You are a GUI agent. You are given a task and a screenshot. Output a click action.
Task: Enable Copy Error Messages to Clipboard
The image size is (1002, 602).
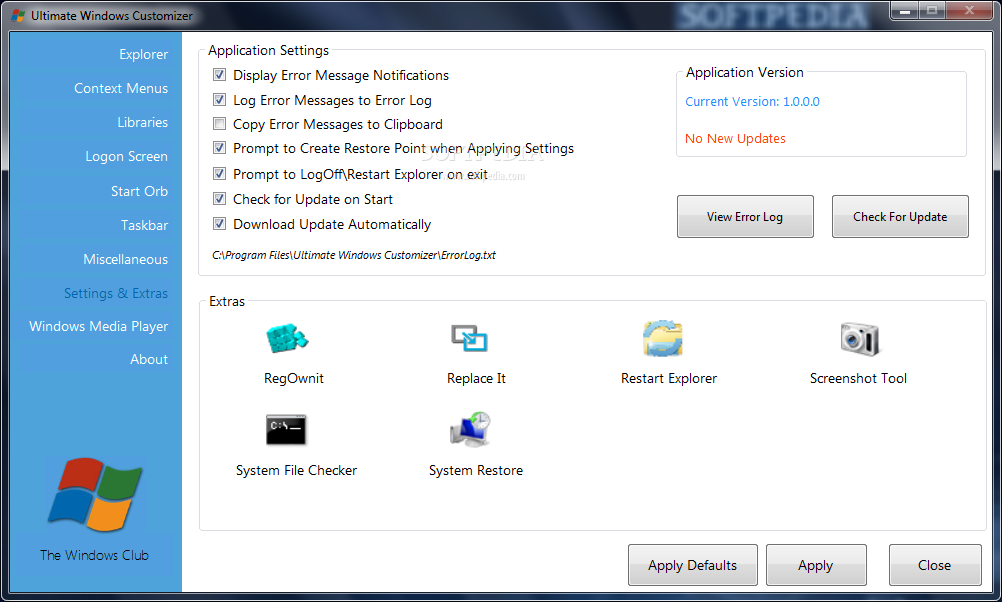219,123
